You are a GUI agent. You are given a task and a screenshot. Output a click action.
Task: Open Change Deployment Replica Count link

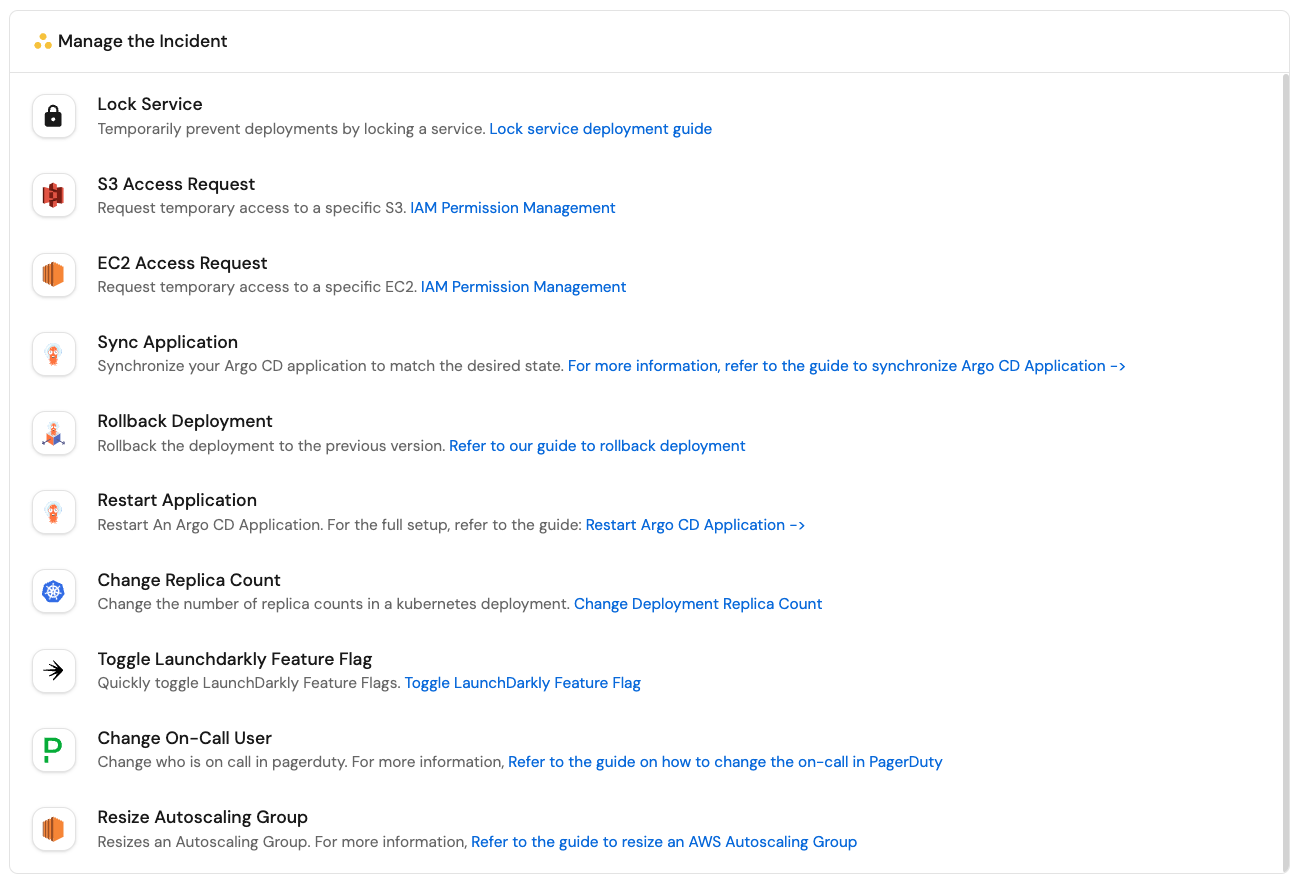point(698,604)
